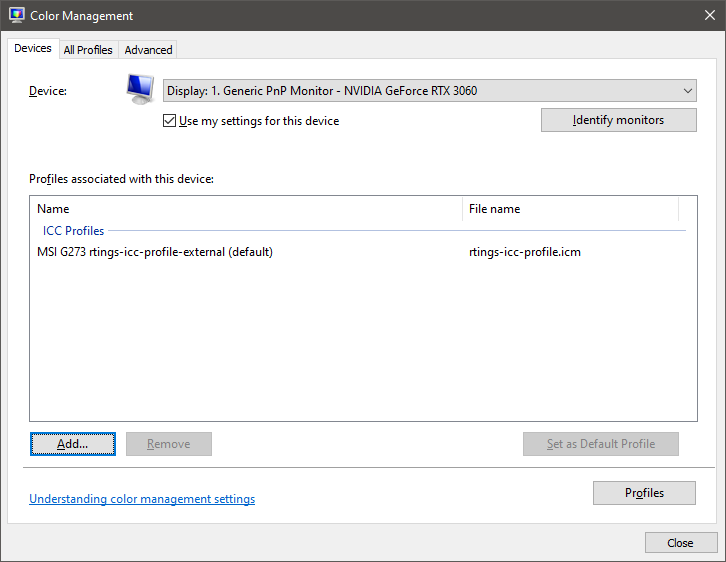Go to the Advanced tab
The image size is (726, 562).
coord(148,50)
